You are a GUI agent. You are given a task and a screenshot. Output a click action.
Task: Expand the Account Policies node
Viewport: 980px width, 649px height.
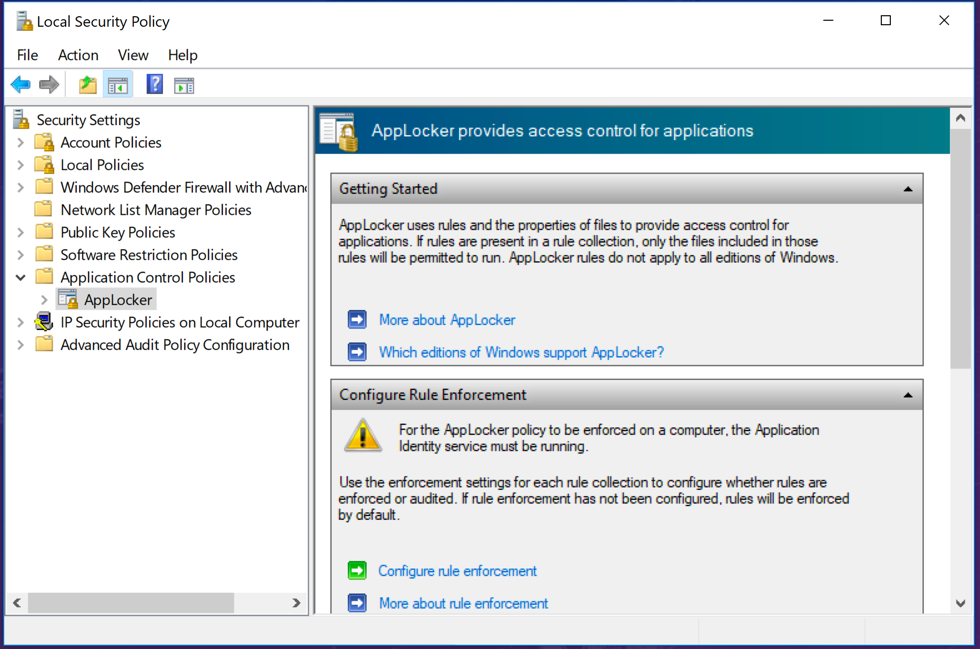click(x=21, y=143)
